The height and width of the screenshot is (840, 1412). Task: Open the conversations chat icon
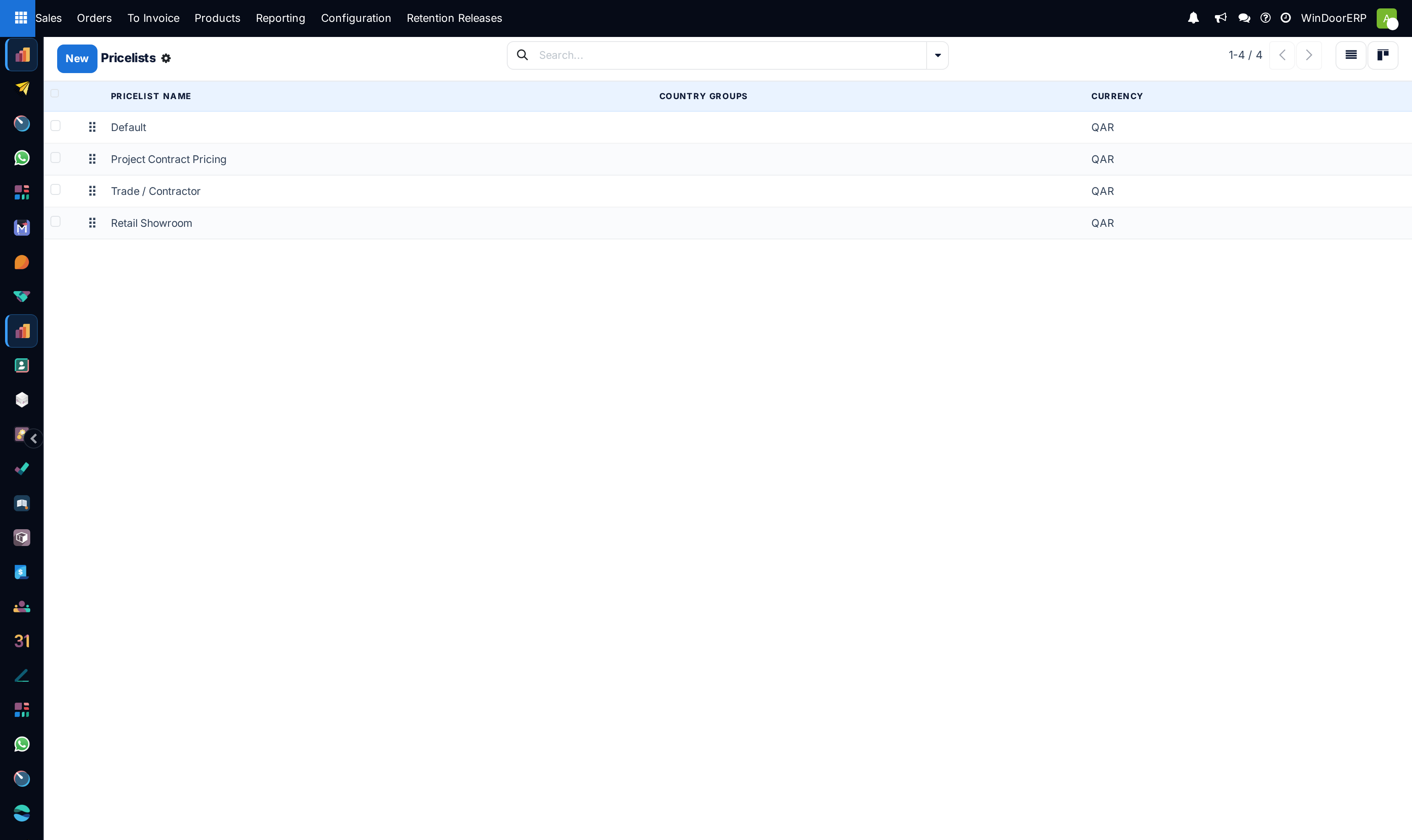(1244, 18)
